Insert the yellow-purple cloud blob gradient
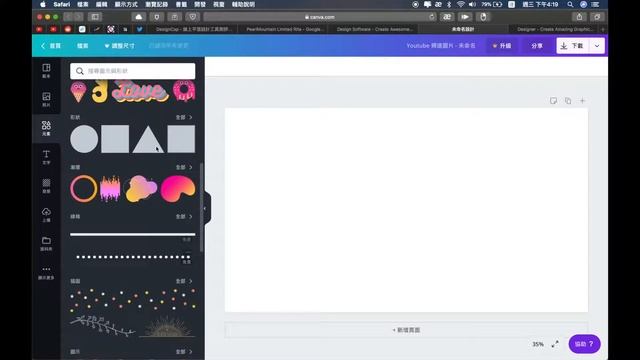 141,189
